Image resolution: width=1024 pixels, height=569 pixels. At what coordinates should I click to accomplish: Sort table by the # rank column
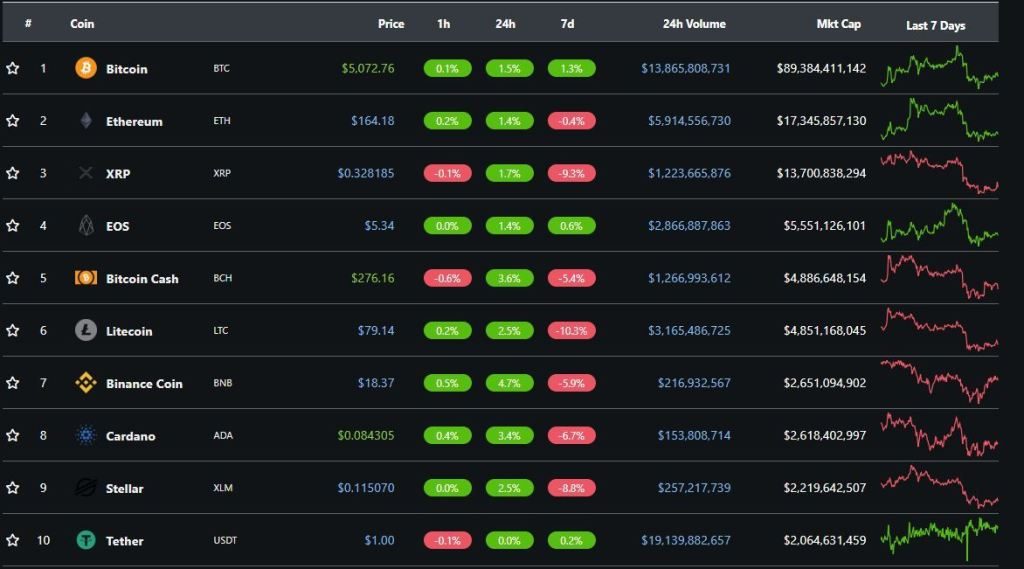[x=28, y=24]
